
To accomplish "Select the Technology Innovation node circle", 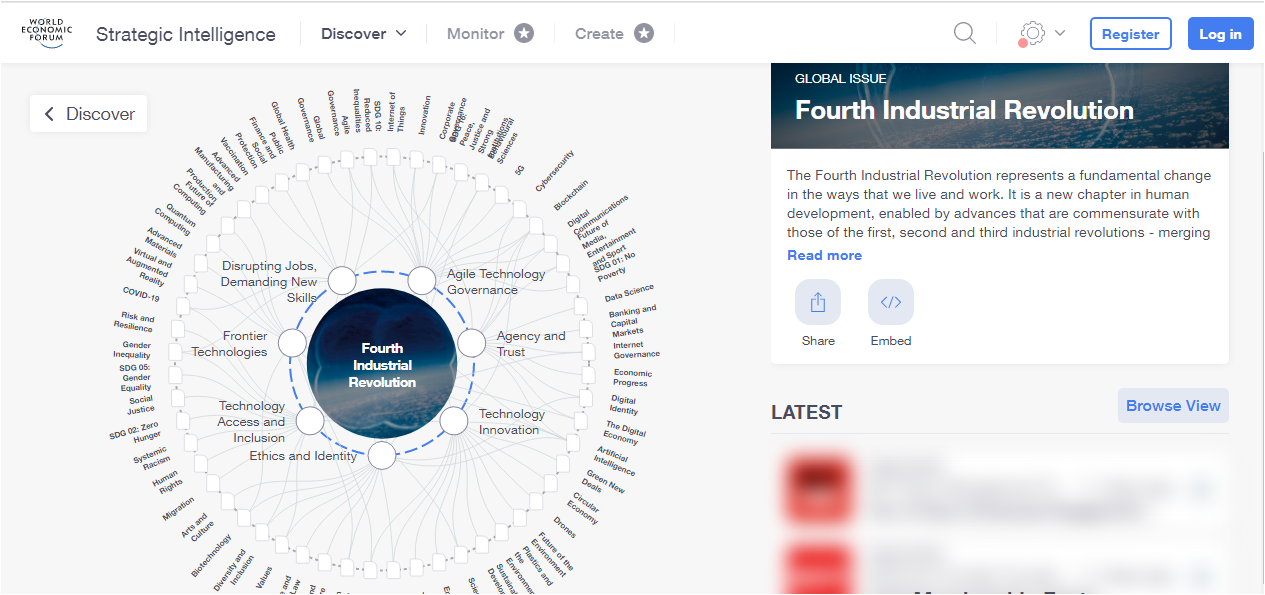I will tap(454, 421).
